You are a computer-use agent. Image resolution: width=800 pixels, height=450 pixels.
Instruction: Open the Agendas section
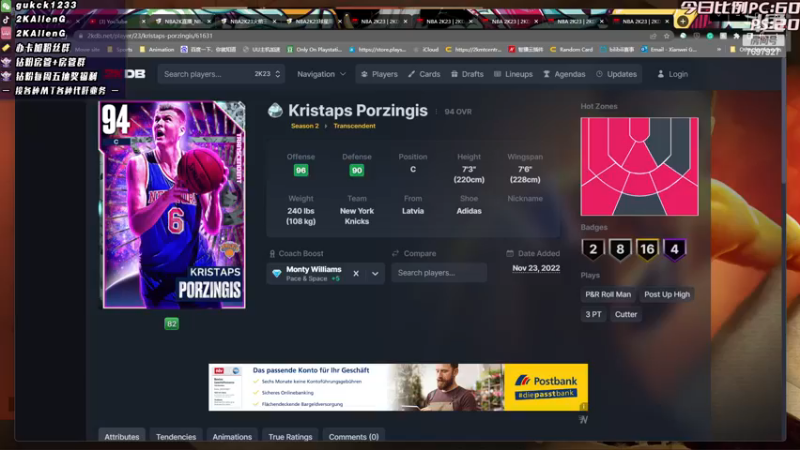564,74
